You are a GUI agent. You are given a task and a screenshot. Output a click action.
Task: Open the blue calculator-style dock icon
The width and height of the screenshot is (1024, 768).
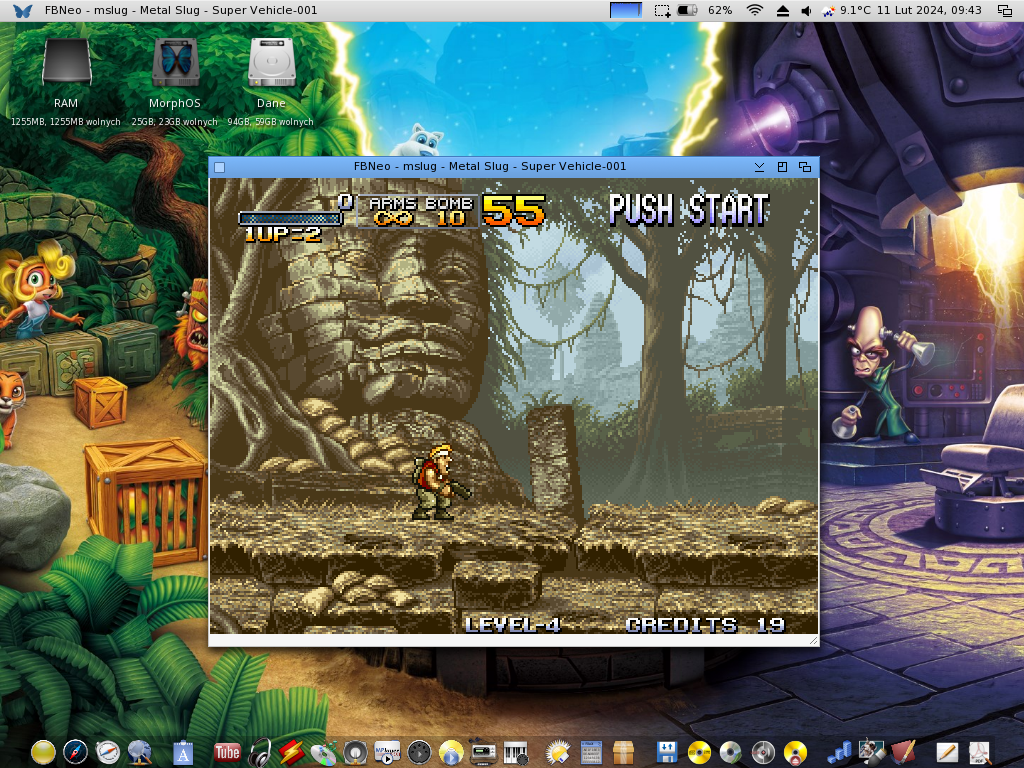[x=591, y=752]
